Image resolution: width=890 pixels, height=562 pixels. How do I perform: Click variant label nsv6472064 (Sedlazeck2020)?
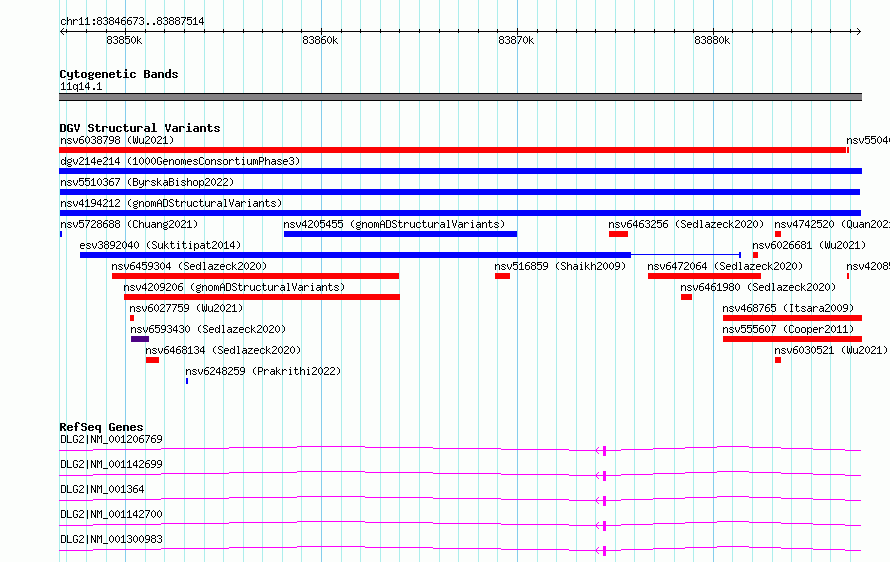[725, 266]
